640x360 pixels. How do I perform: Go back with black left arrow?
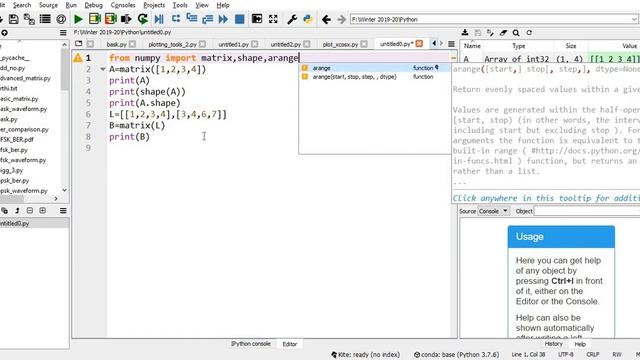[326, 19]
